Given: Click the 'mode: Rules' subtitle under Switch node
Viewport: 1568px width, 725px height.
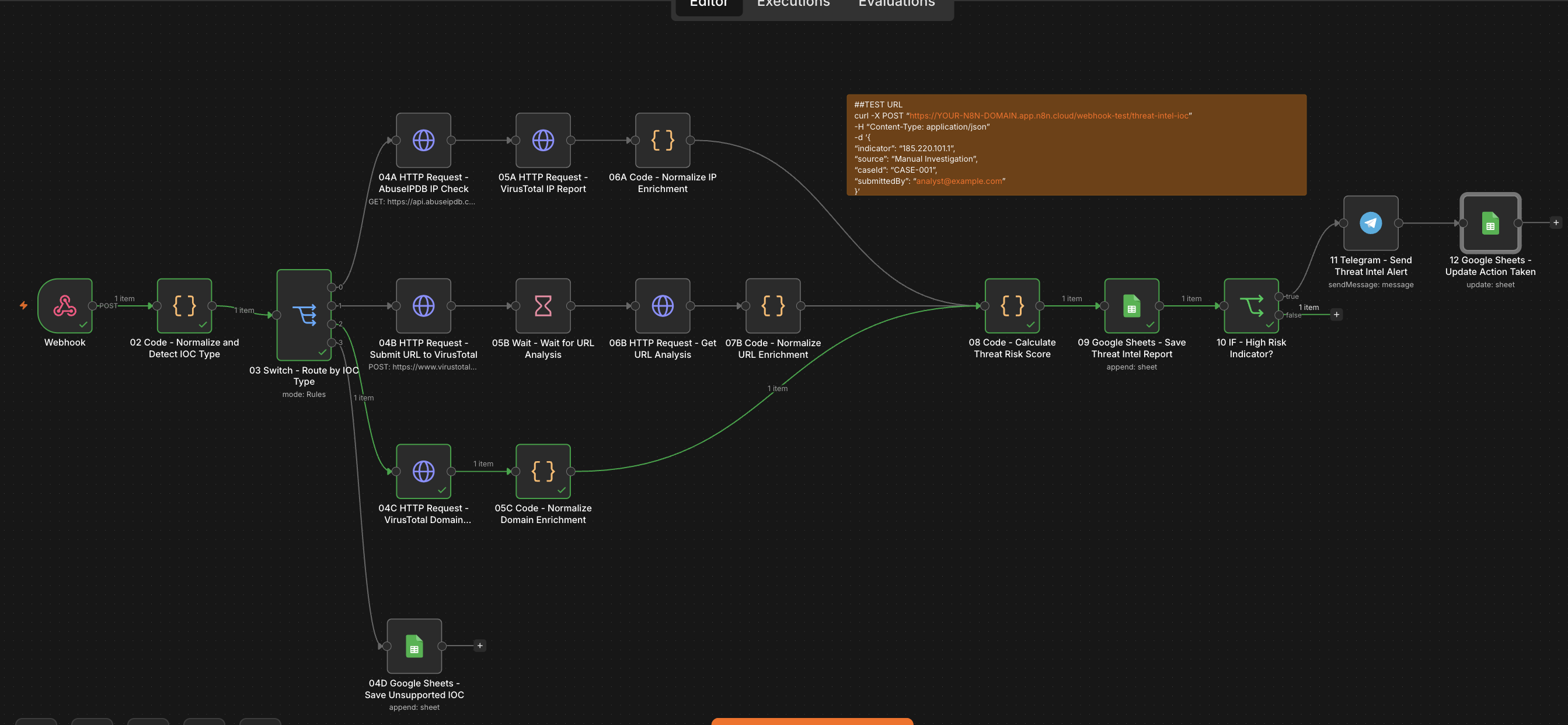Looking at the screenshot, I should pyautogui.click(x=304, y=395).
